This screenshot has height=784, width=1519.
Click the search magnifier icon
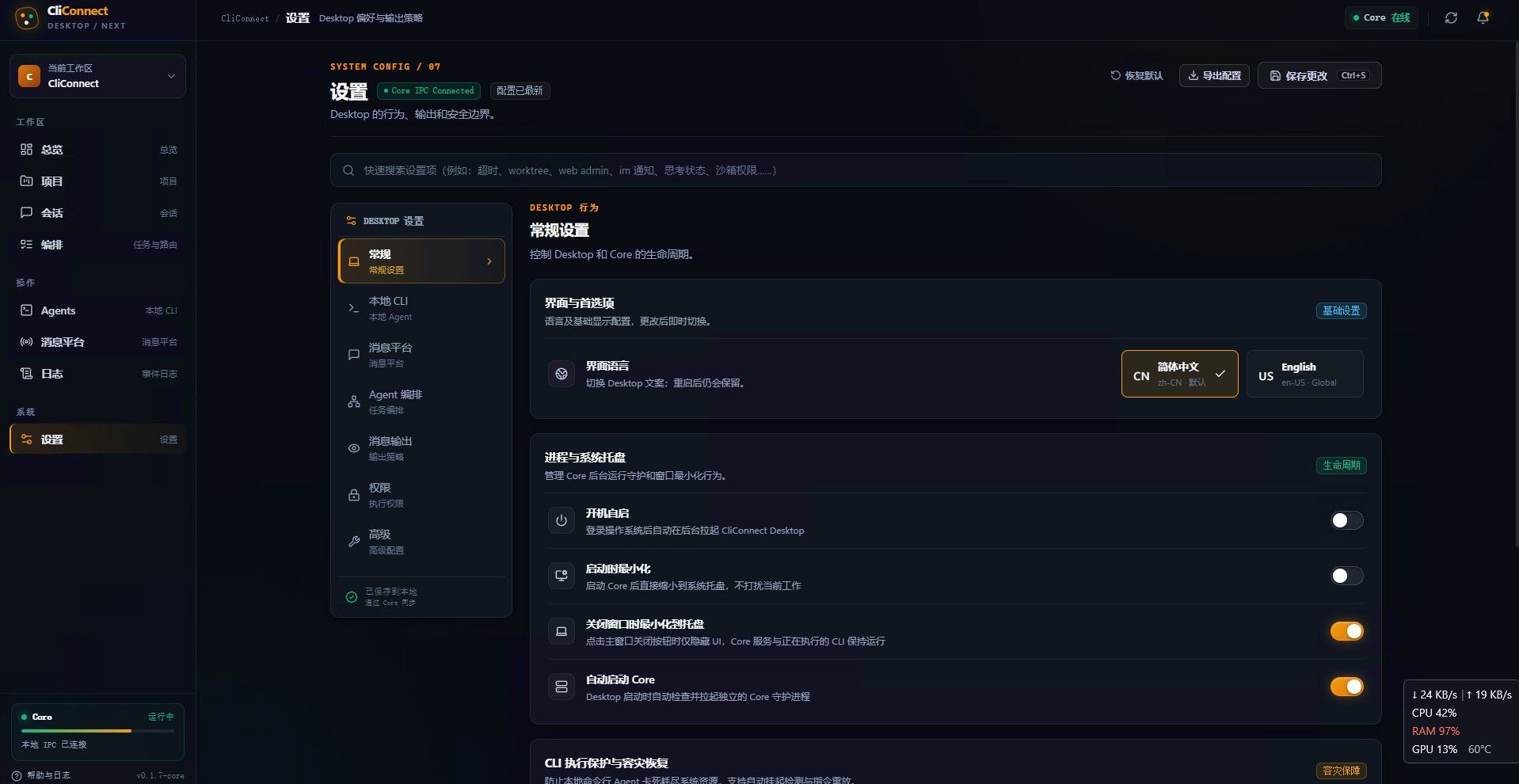pos(348,170)
